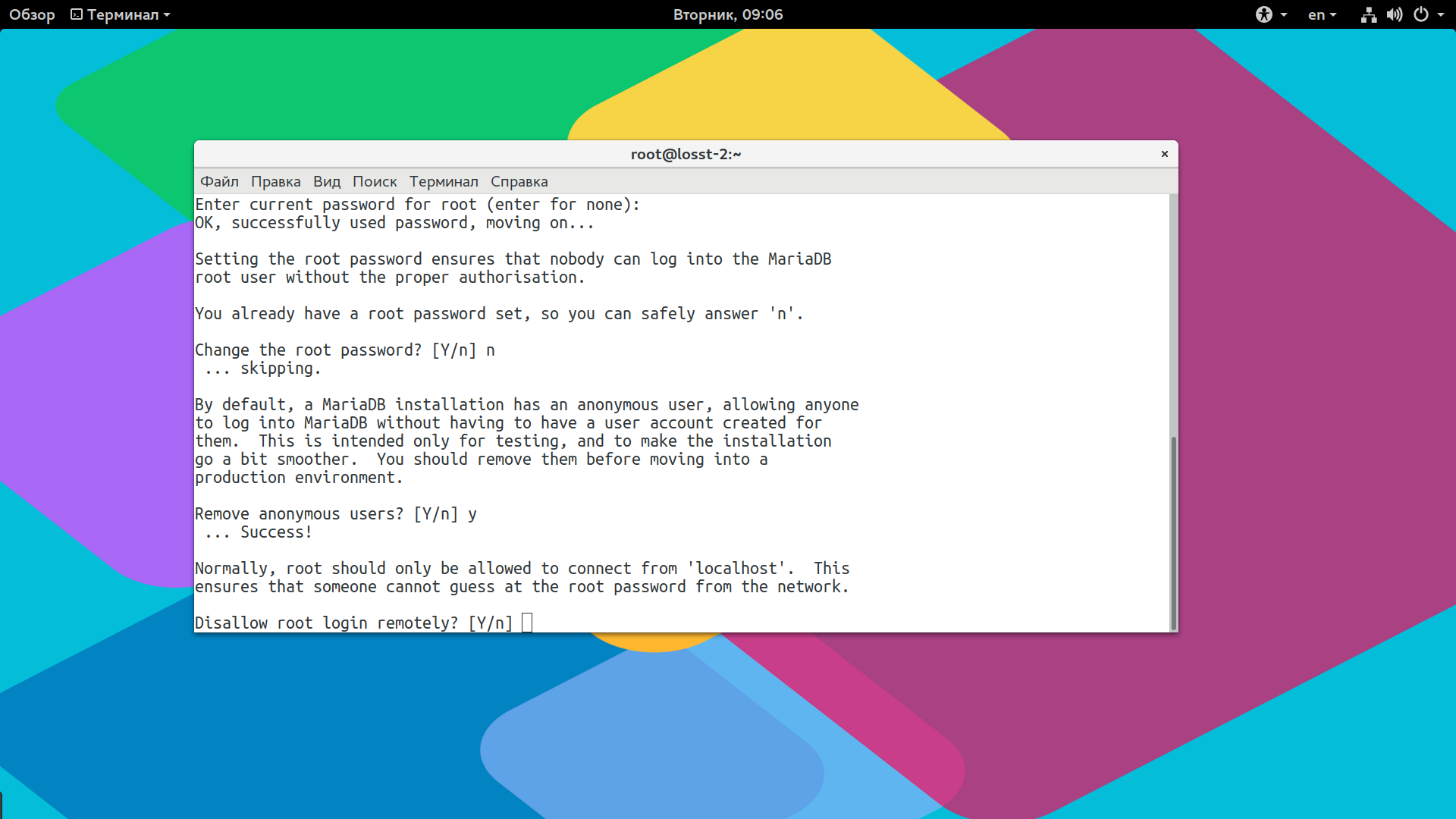
Task: Click the terminal scrollbar thumb
Action: tap(1173, 533)
